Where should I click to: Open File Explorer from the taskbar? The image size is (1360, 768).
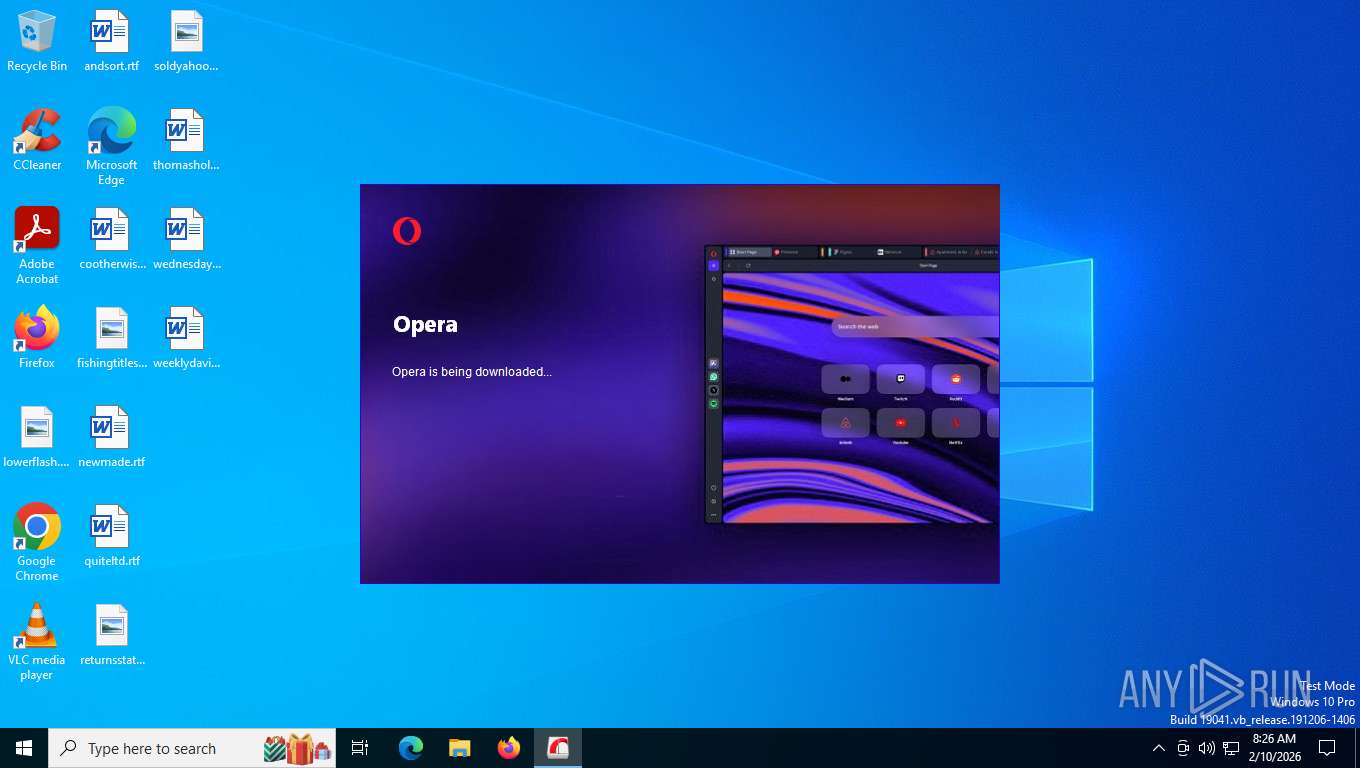click(x=459, y=748)
